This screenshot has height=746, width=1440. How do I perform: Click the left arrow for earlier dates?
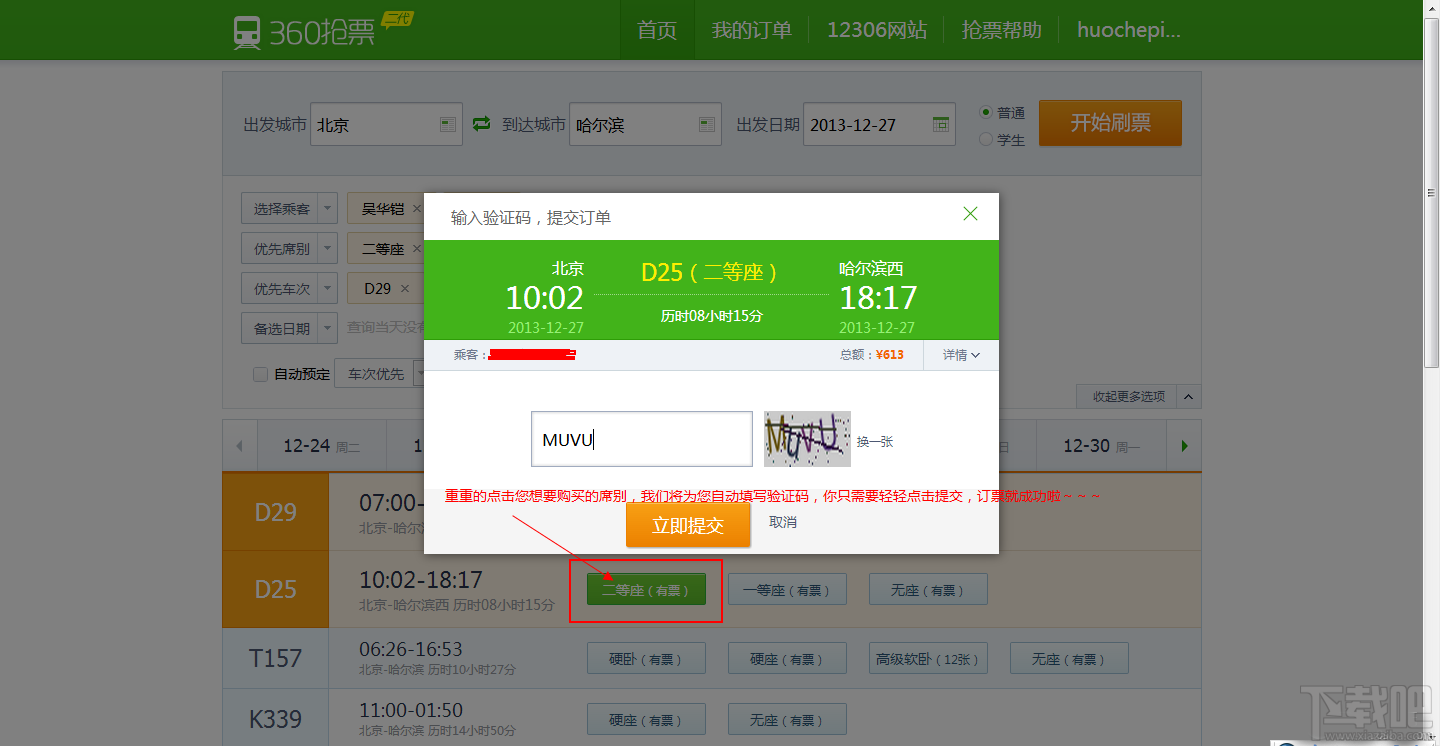tap(240, 445)
